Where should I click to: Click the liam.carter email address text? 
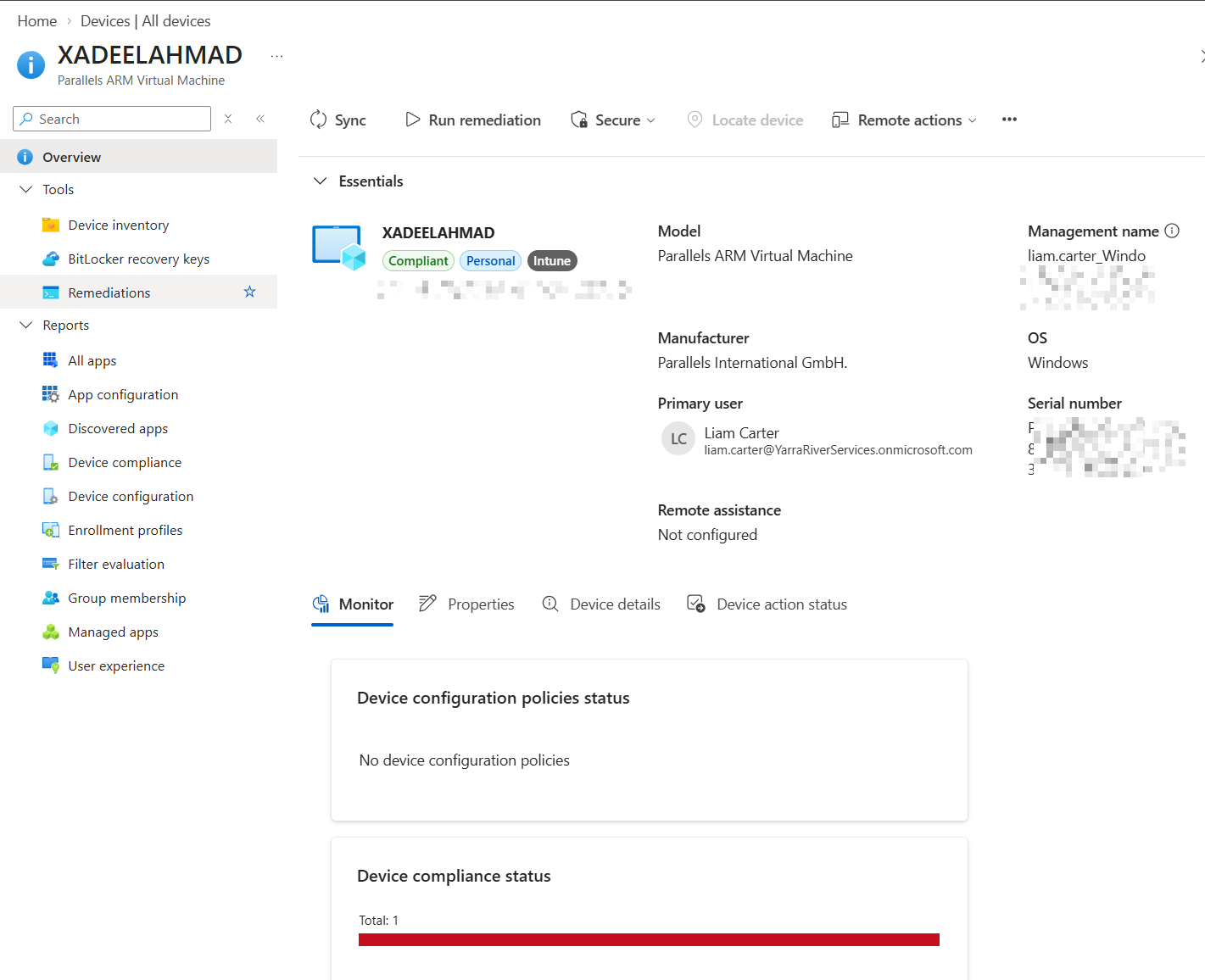coord(838,450)
